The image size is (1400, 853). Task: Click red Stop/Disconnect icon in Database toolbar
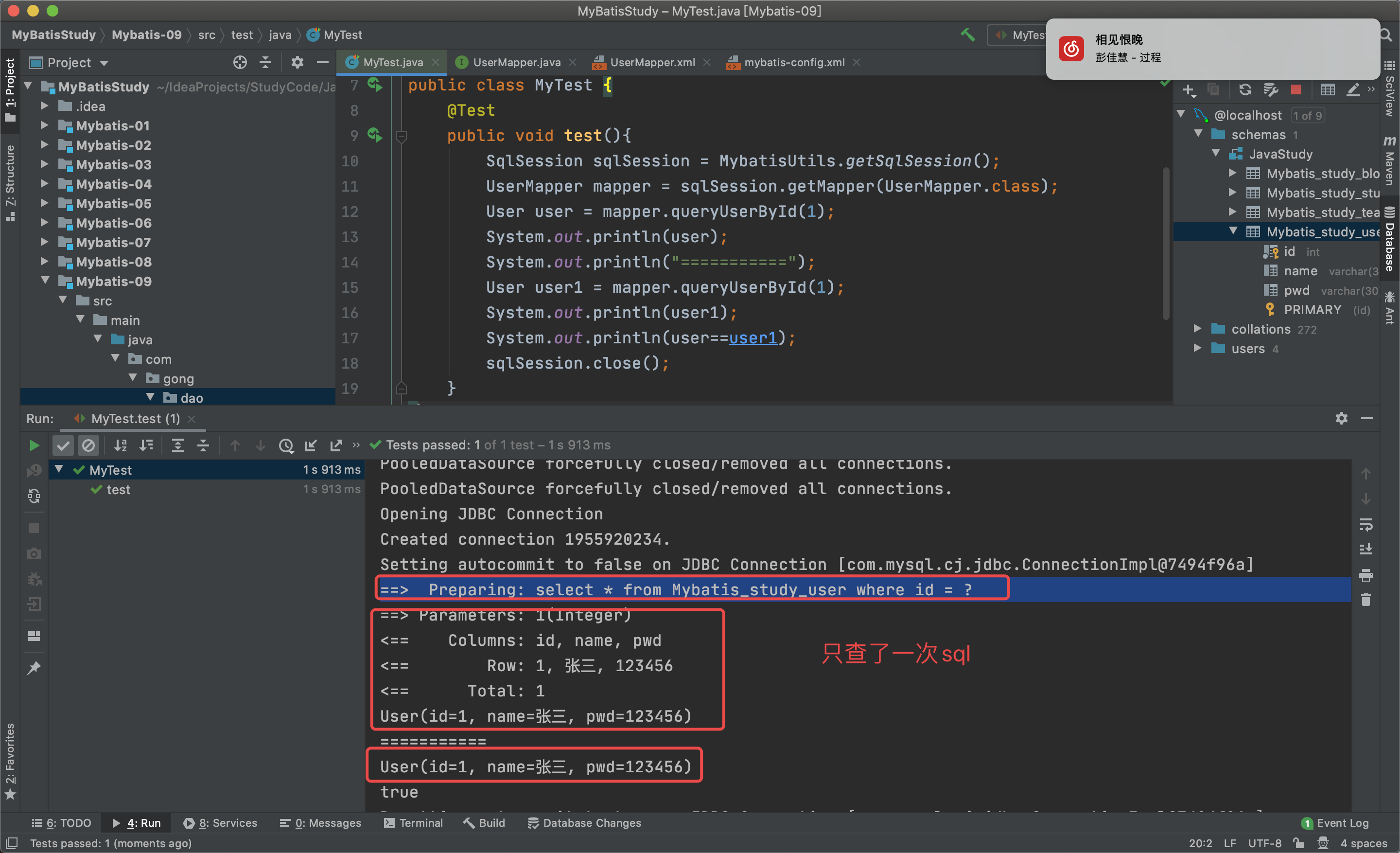pyautogui.click(x=1295, y=89)
